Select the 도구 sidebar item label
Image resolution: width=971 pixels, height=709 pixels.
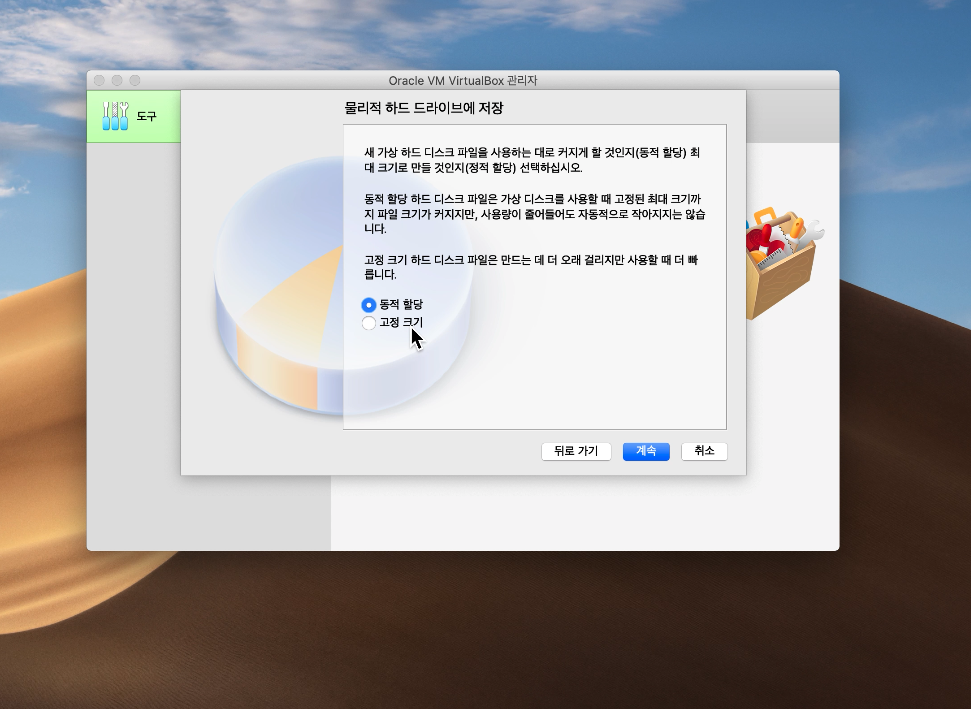pyautogui.click(x=147, y=116)
